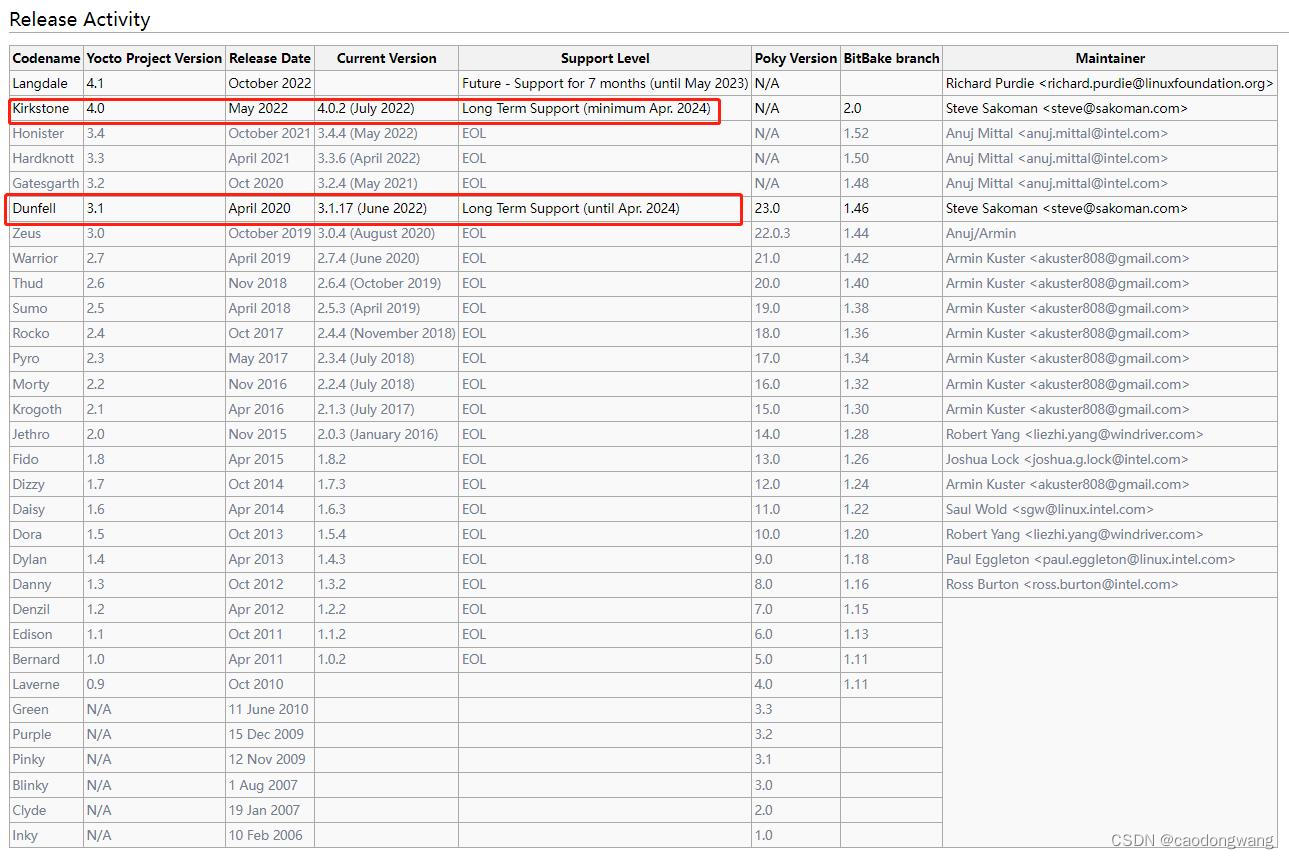The height and width of the screenshot is (859, 1289).
Task: Click the Thud codename cell
Action: tap(46, 283)
